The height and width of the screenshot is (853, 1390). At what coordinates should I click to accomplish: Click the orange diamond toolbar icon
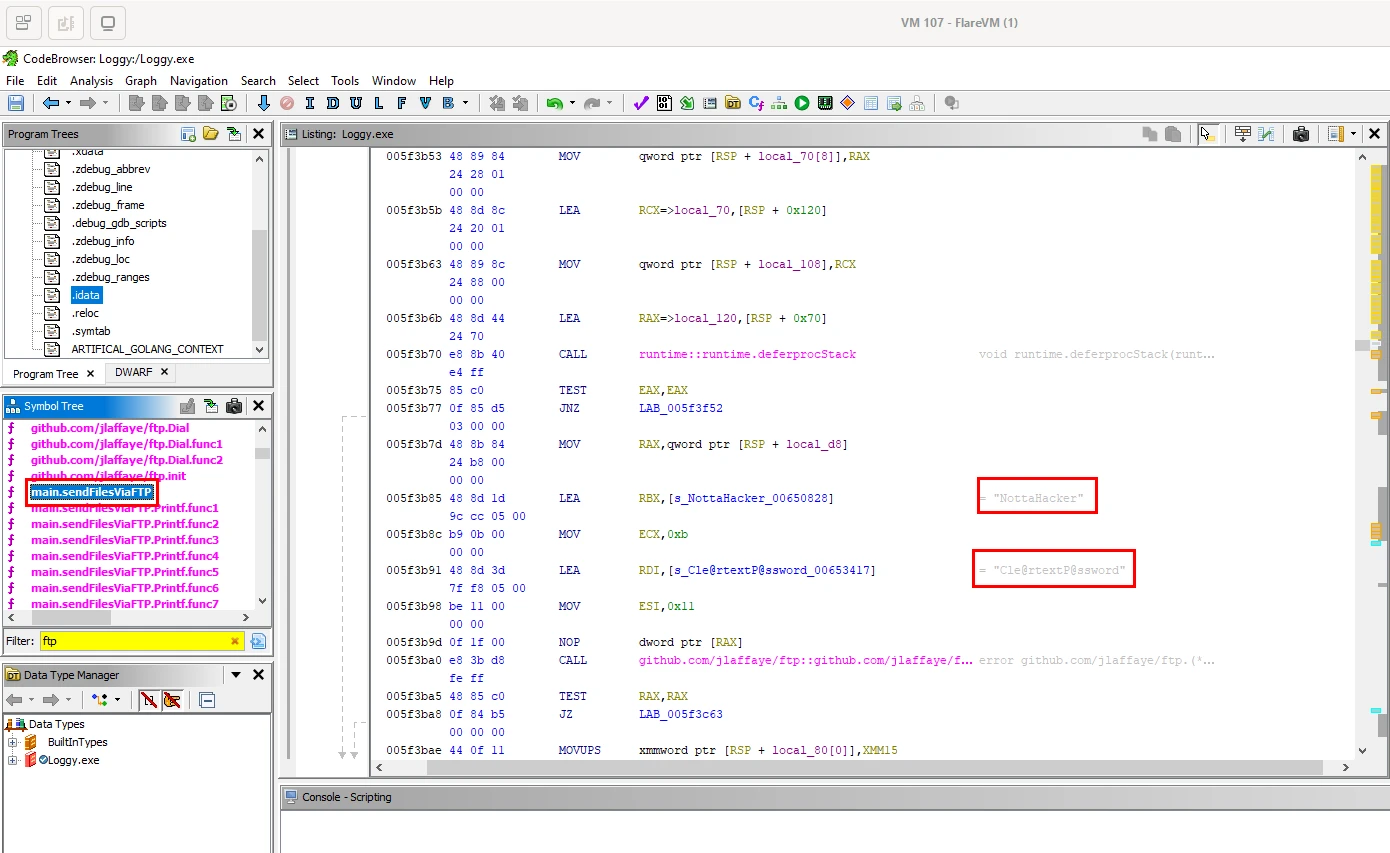tap(848, 103)
